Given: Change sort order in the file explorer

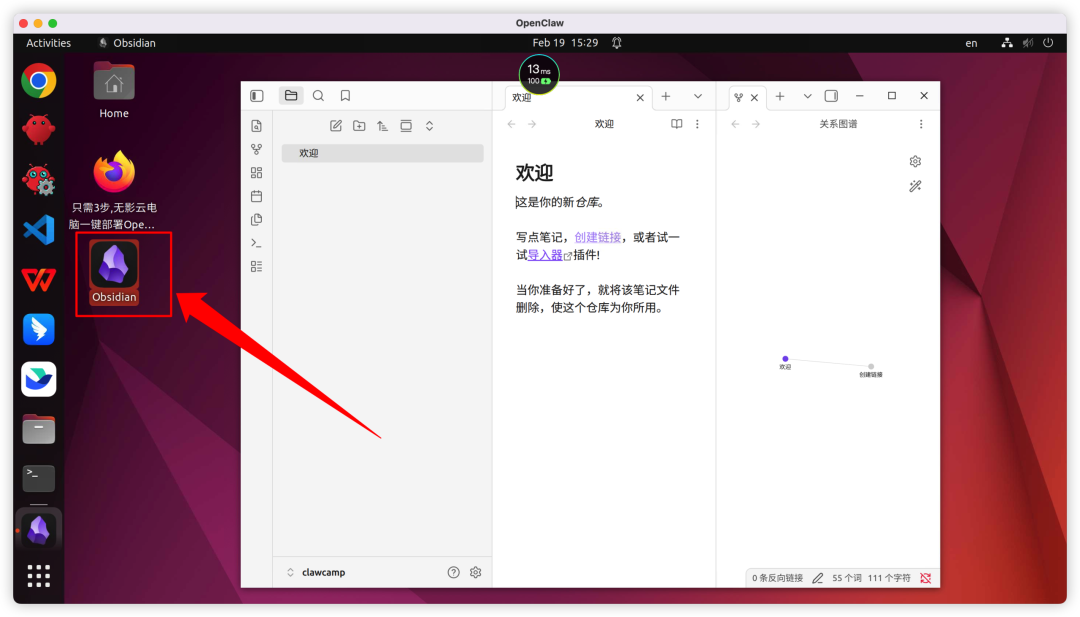Looking at the screenshot, I should coord(383,126).
